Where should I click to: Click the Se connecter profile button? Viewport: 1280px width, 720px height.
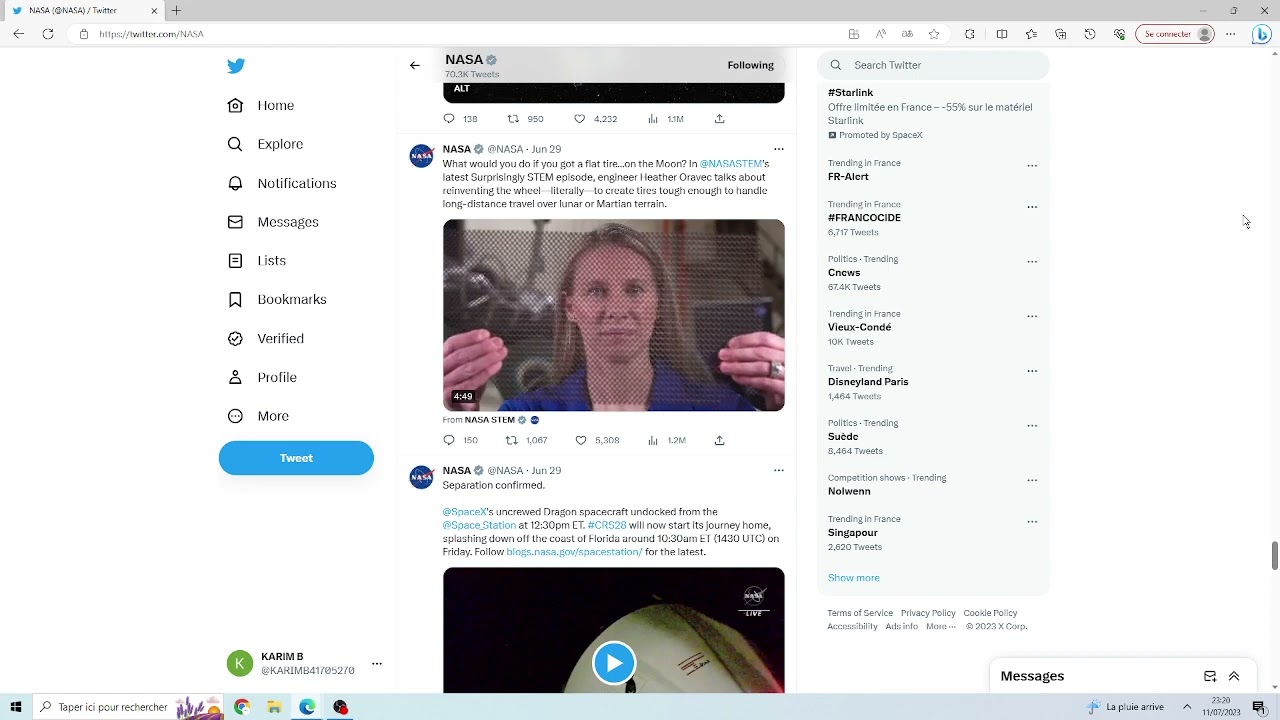pos(1175,34)
